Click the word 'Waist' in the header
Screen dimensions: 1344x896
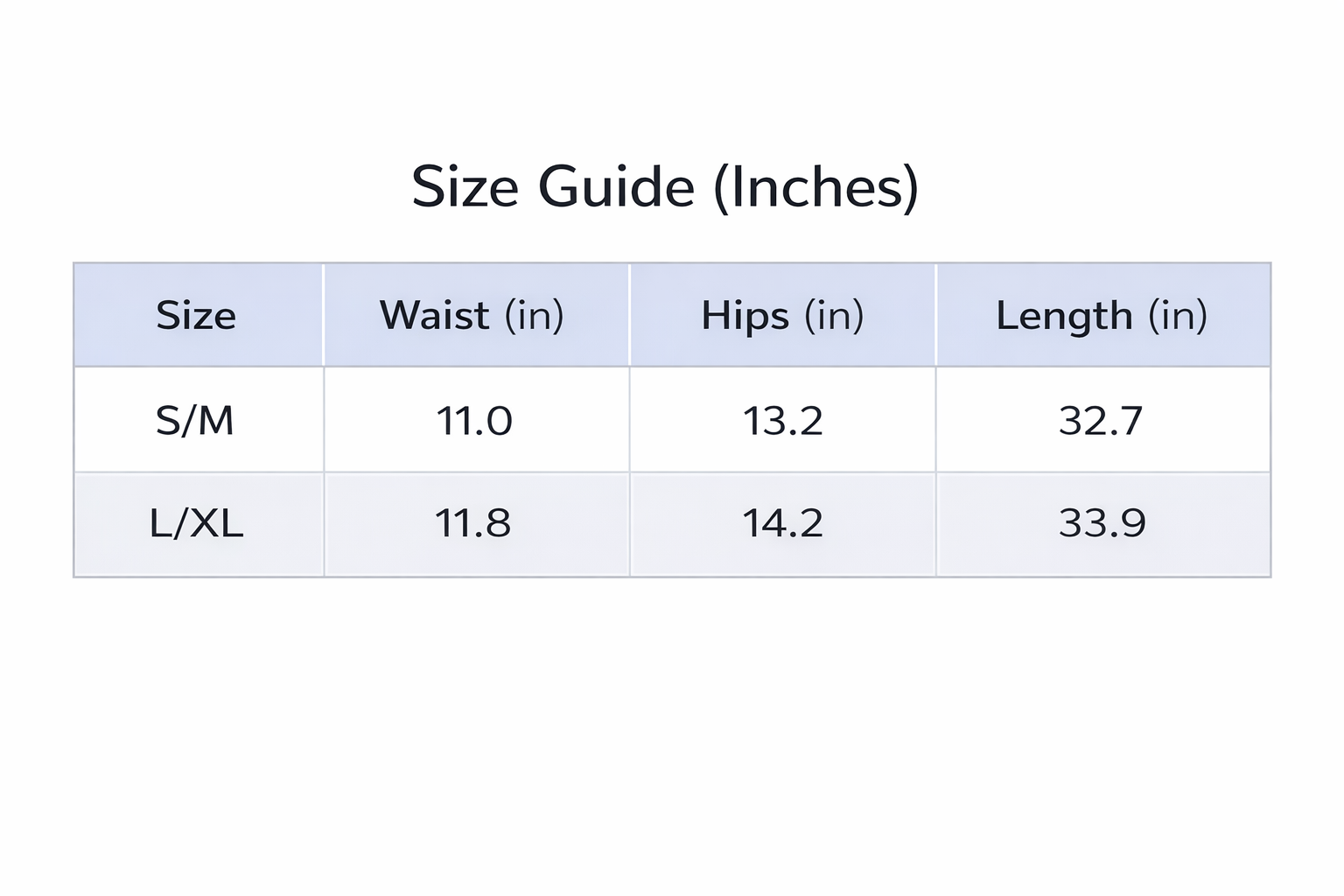434,315
